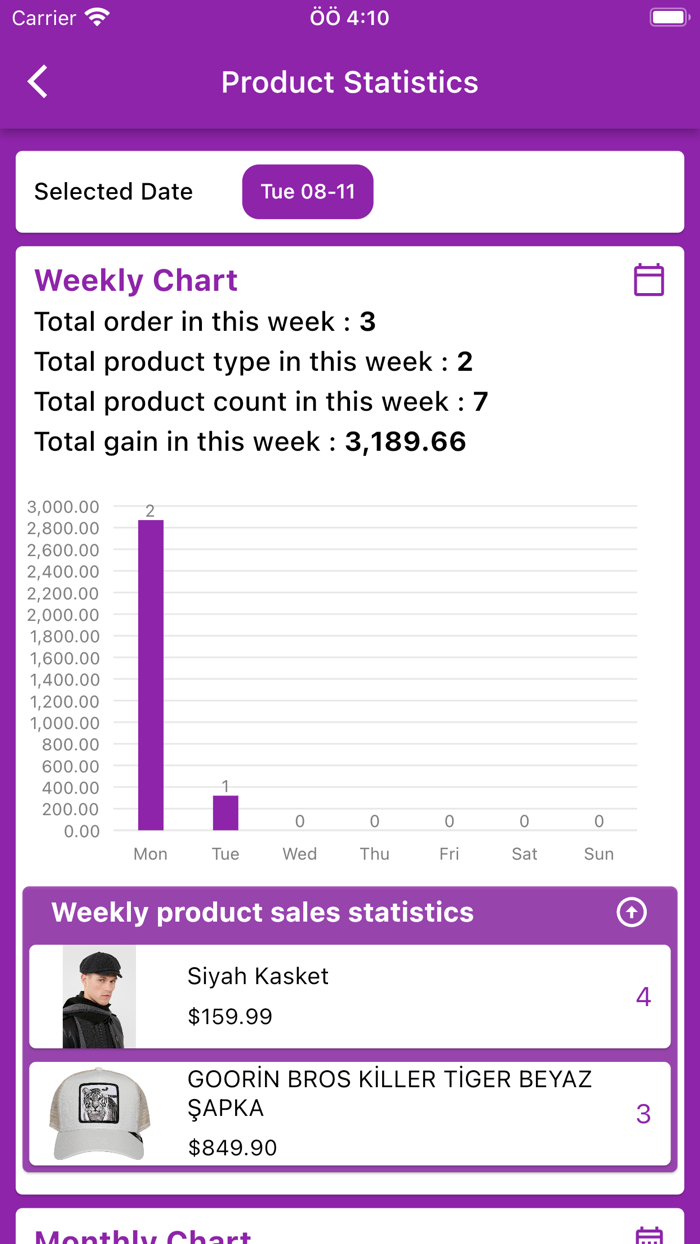This screenshot has height=1244, width=700.
Task: Tap the Siyah Kasket product image
Action: [99, 997]
